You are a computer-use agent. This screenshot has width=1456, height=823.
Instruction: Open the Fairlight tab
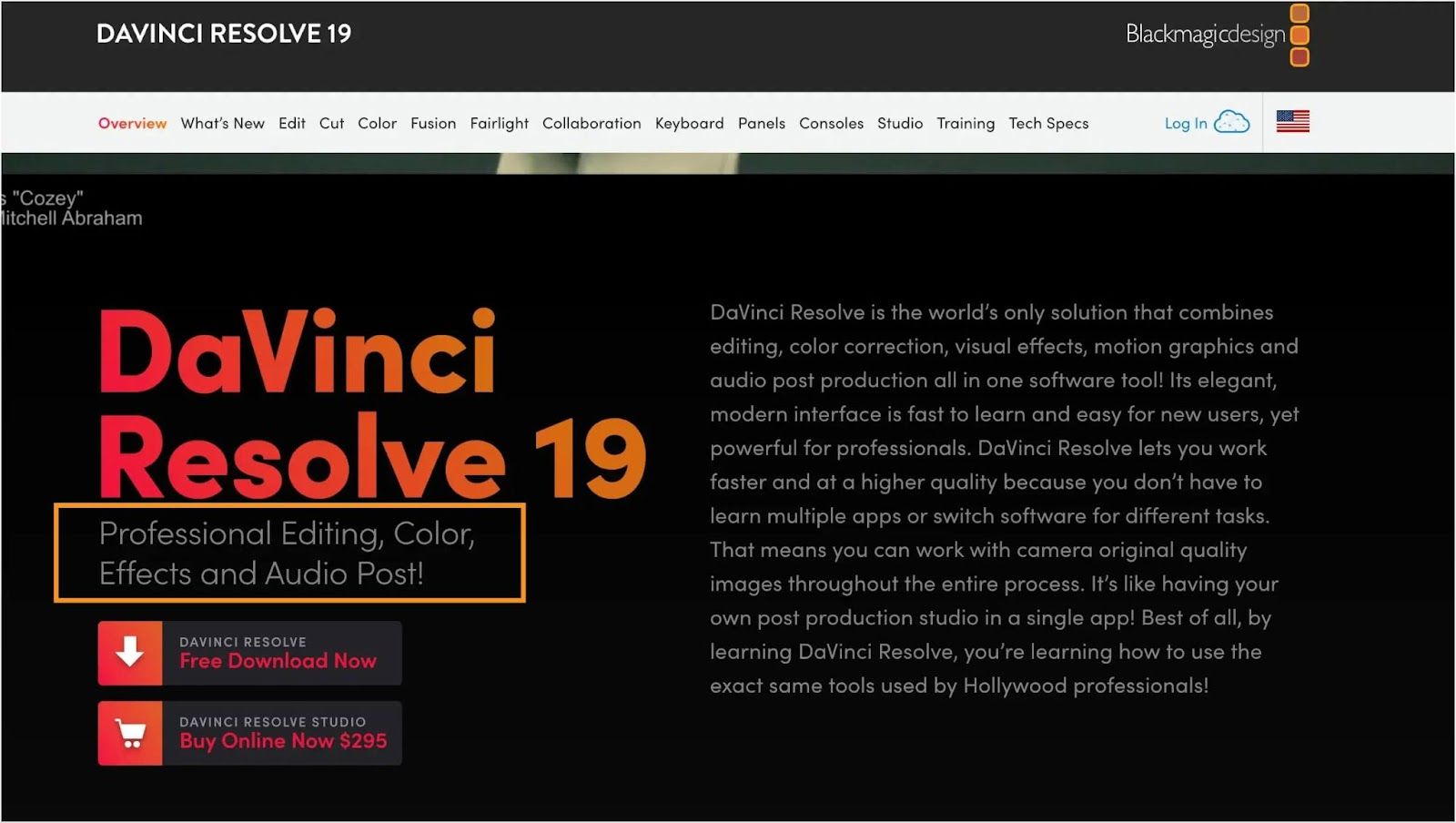(500, 123)
